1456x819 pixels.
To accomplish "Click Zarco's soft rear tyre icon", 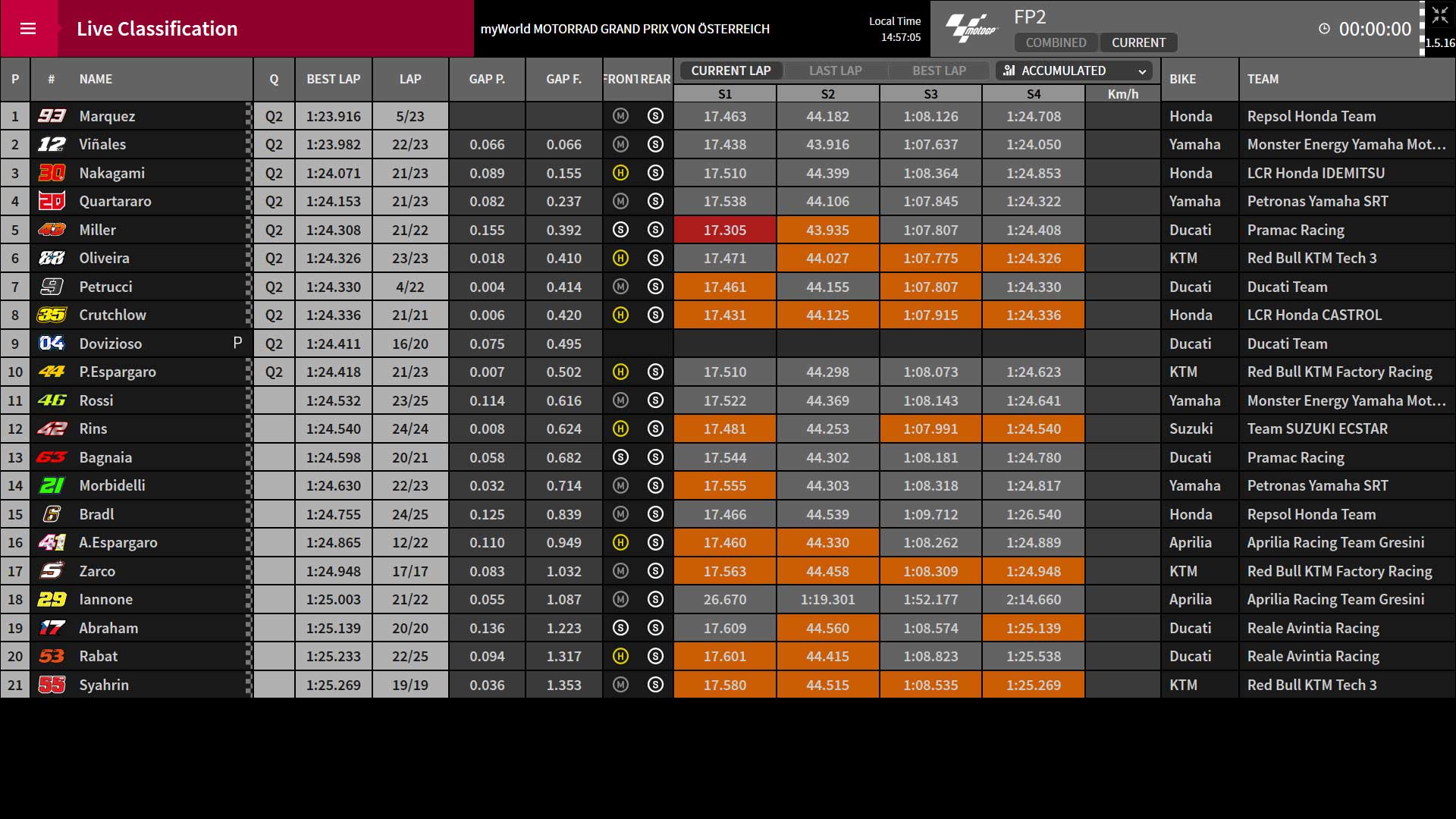I will pos(656,571).
